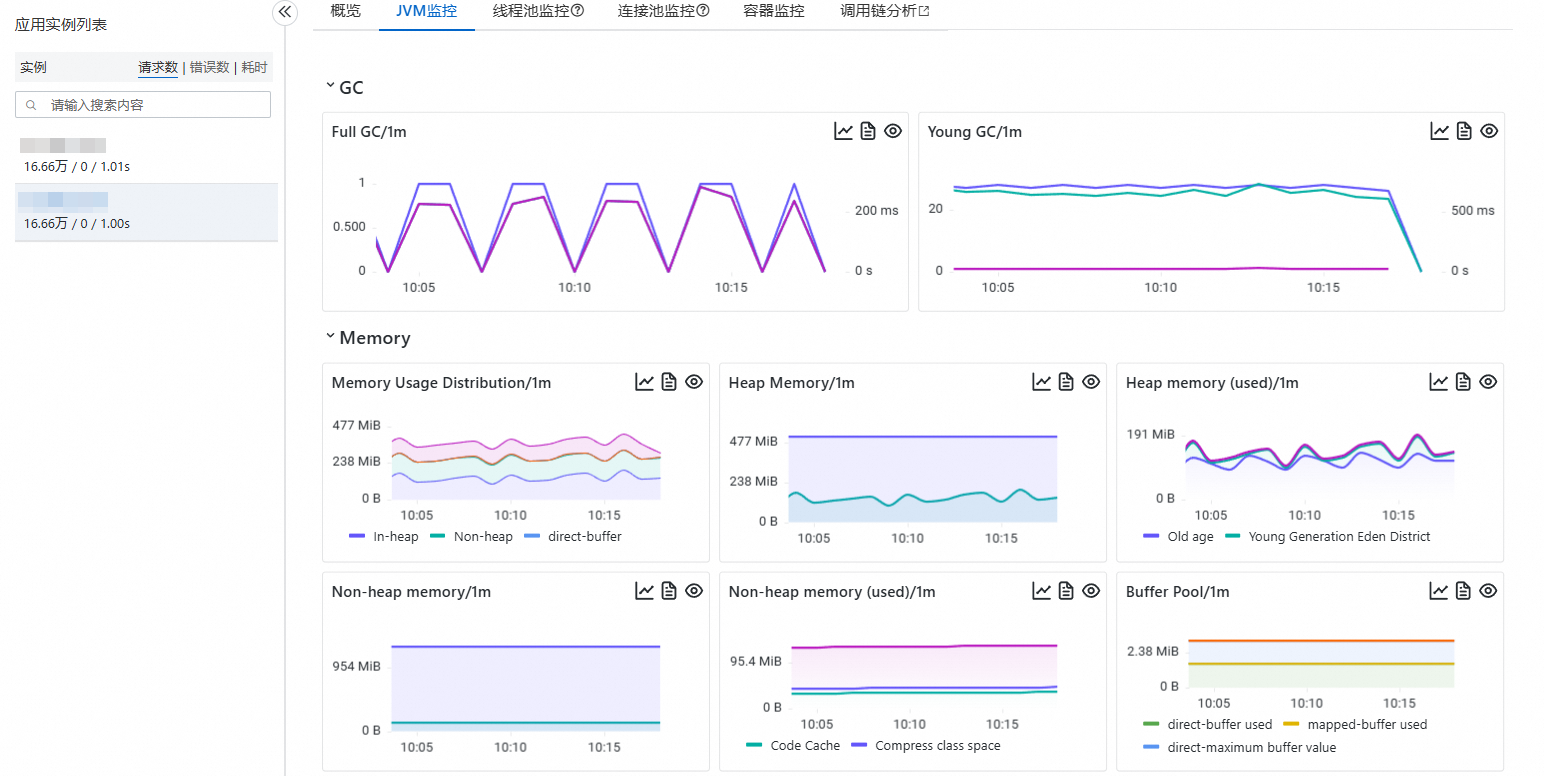
Task: Switch to the 概览 tab
Action: (345, 12)
